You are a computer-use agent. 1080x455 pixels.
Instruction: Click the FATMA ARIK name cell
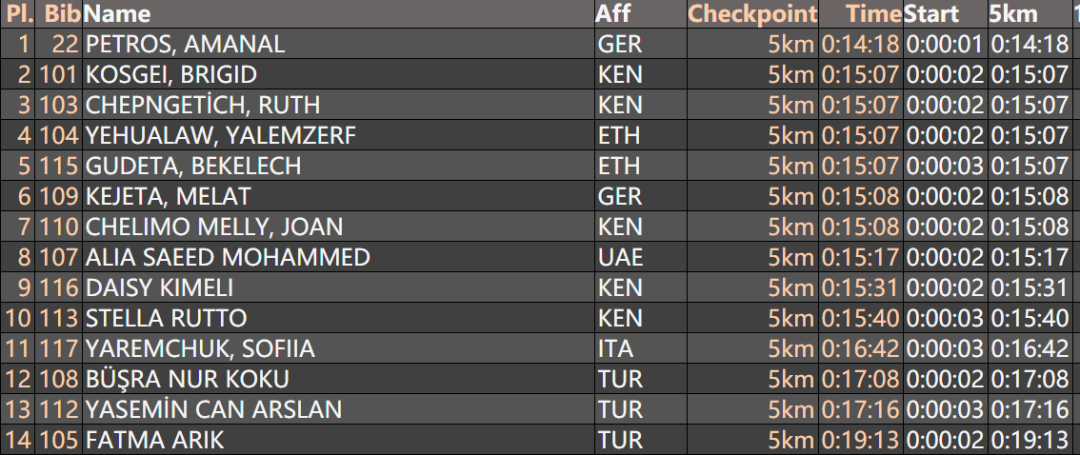point(155,439)
